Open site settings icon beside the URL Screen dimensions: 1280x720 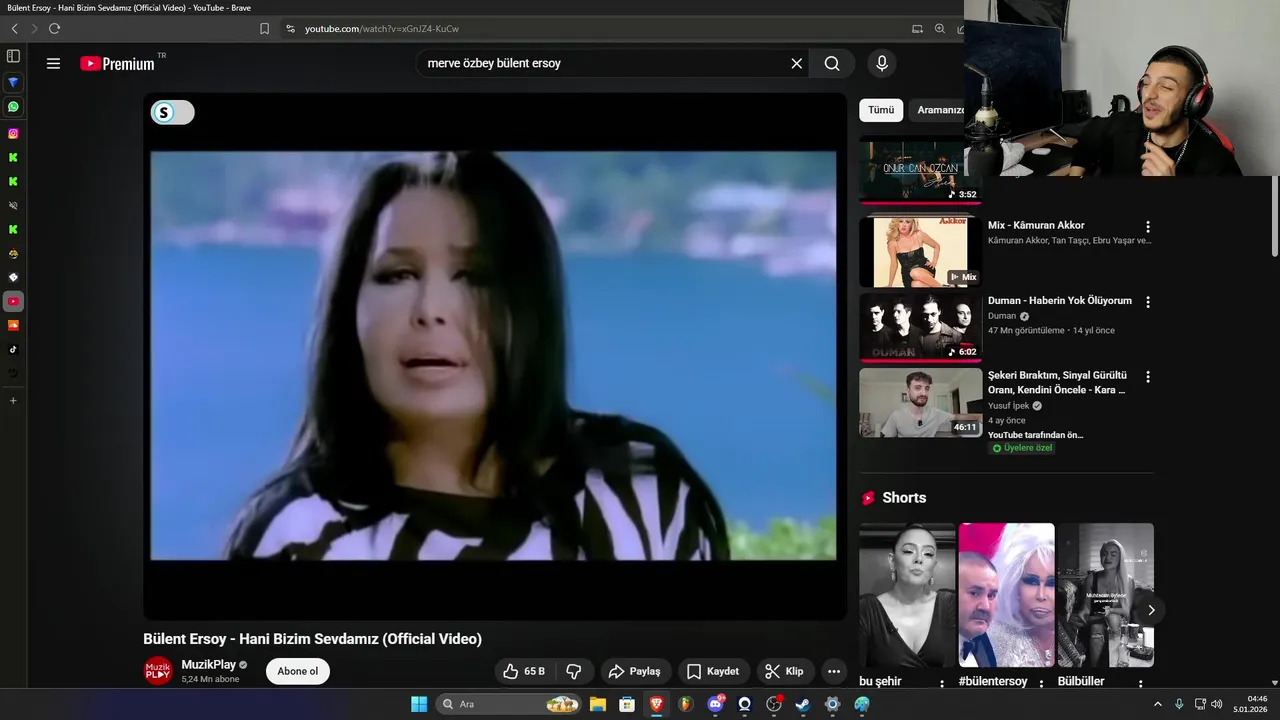click(290, 29)
